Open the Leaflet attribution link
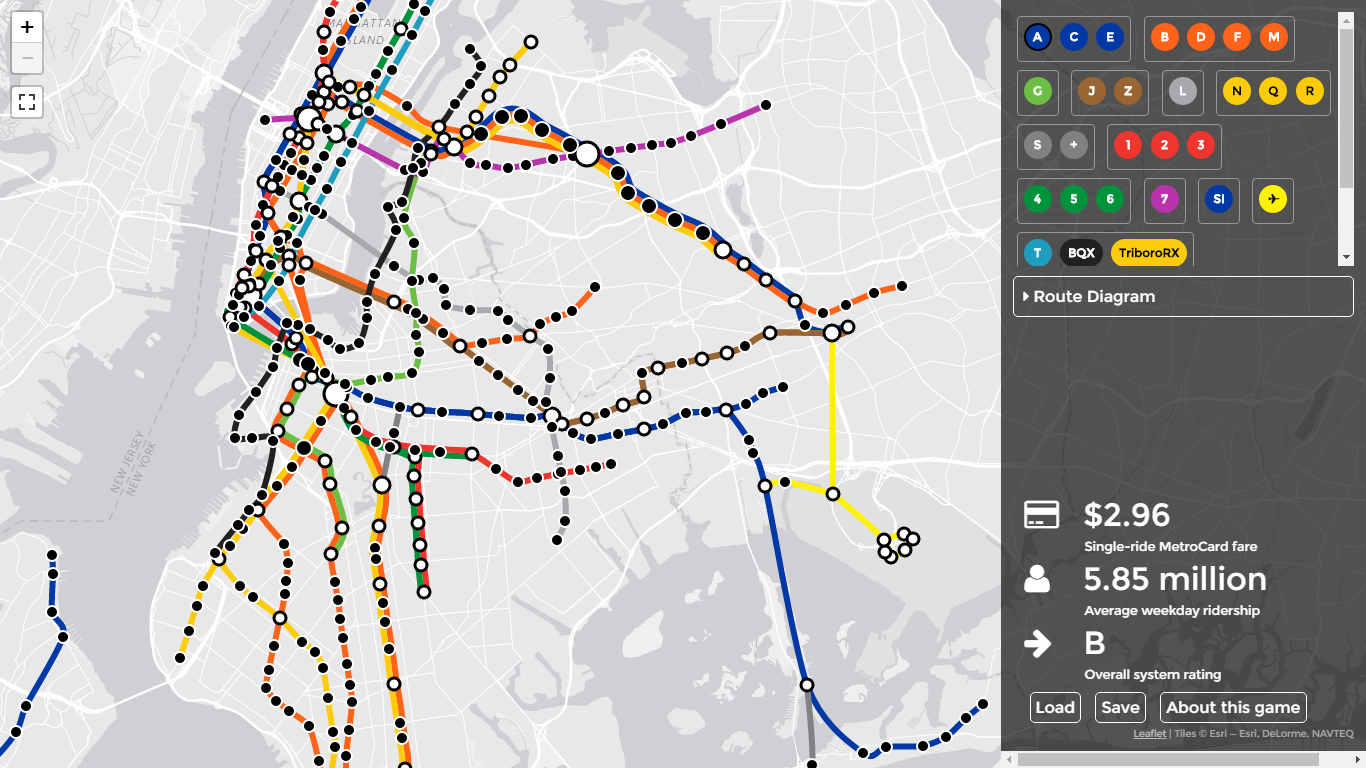The height and width of the screenshot is (768, 1366). point(1149,734)
